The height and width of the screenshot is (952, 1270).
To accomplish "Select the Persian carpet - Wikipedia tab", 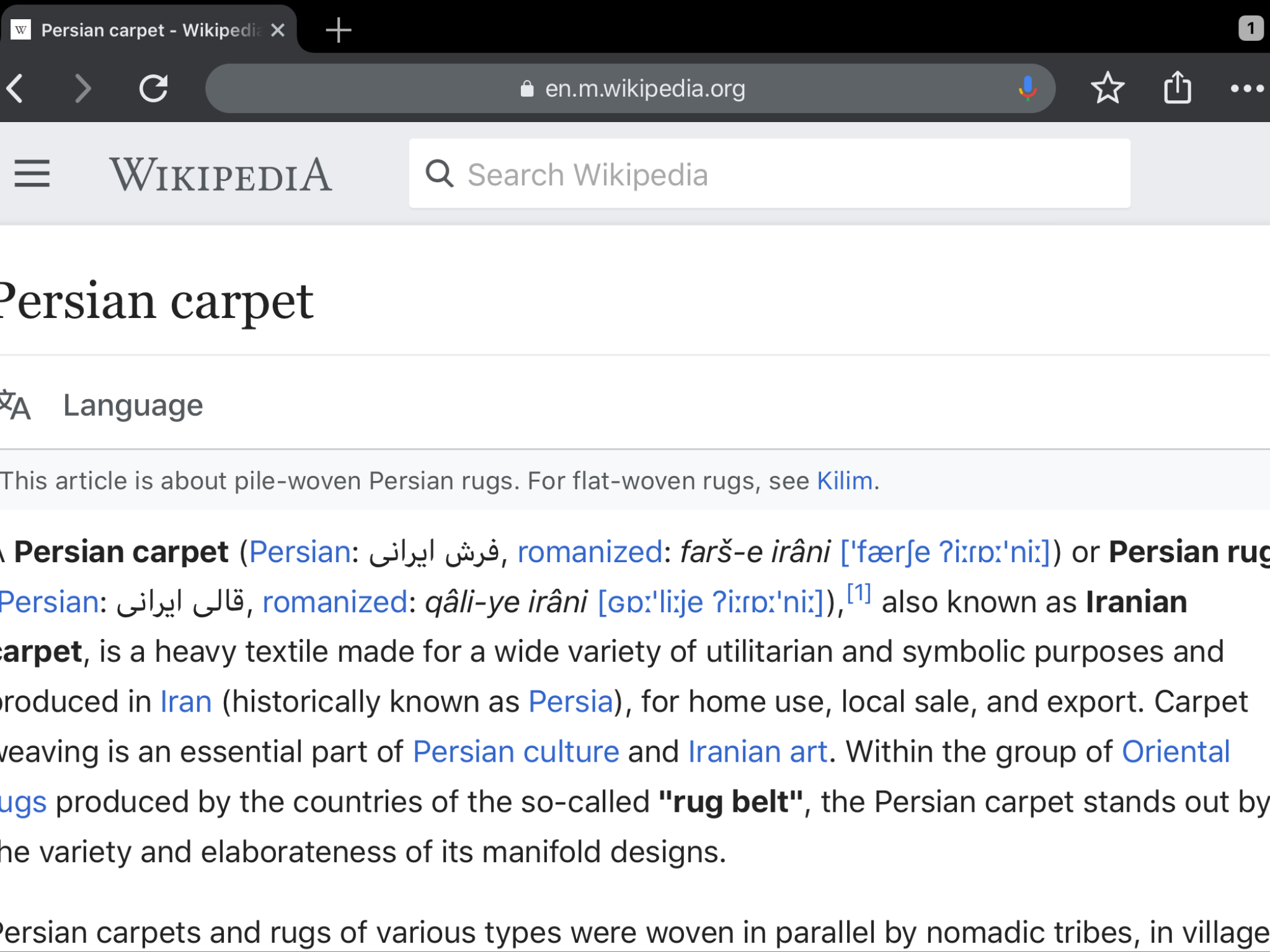I will [x=149, y=30].
